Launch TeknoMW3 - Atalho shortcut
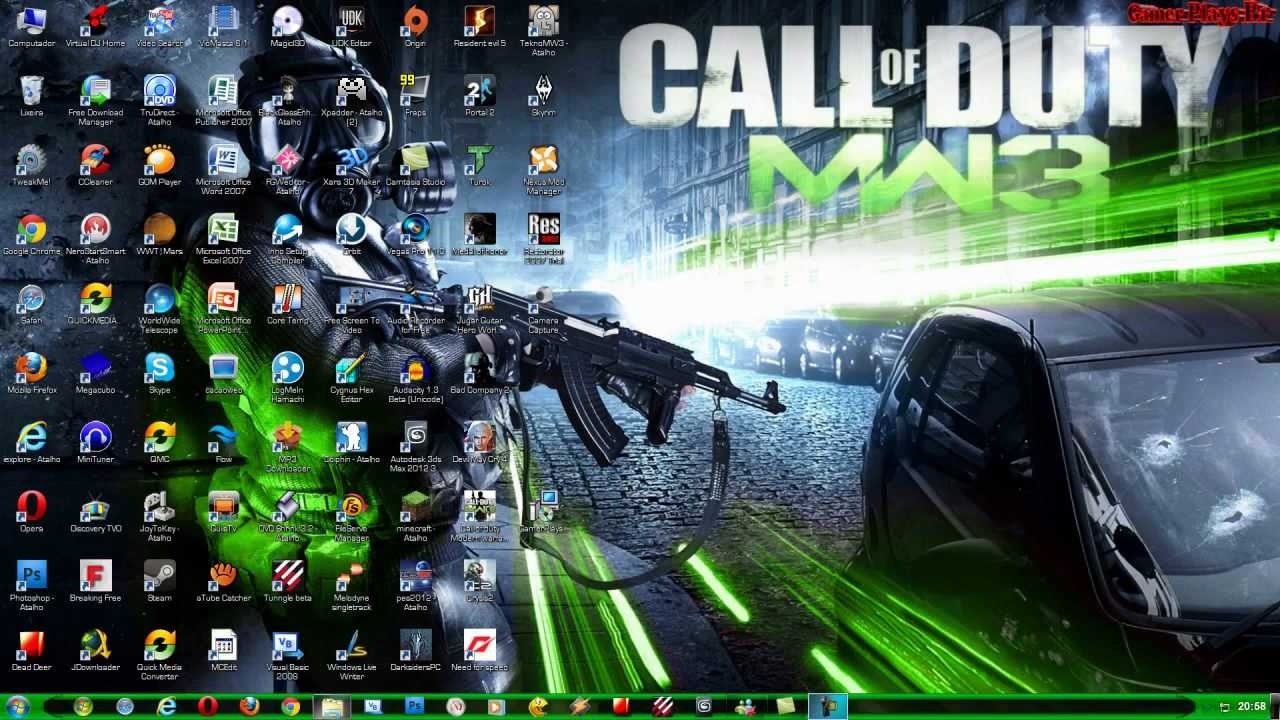The height and width of the screenshot is (720, 1280). point(544,31)
